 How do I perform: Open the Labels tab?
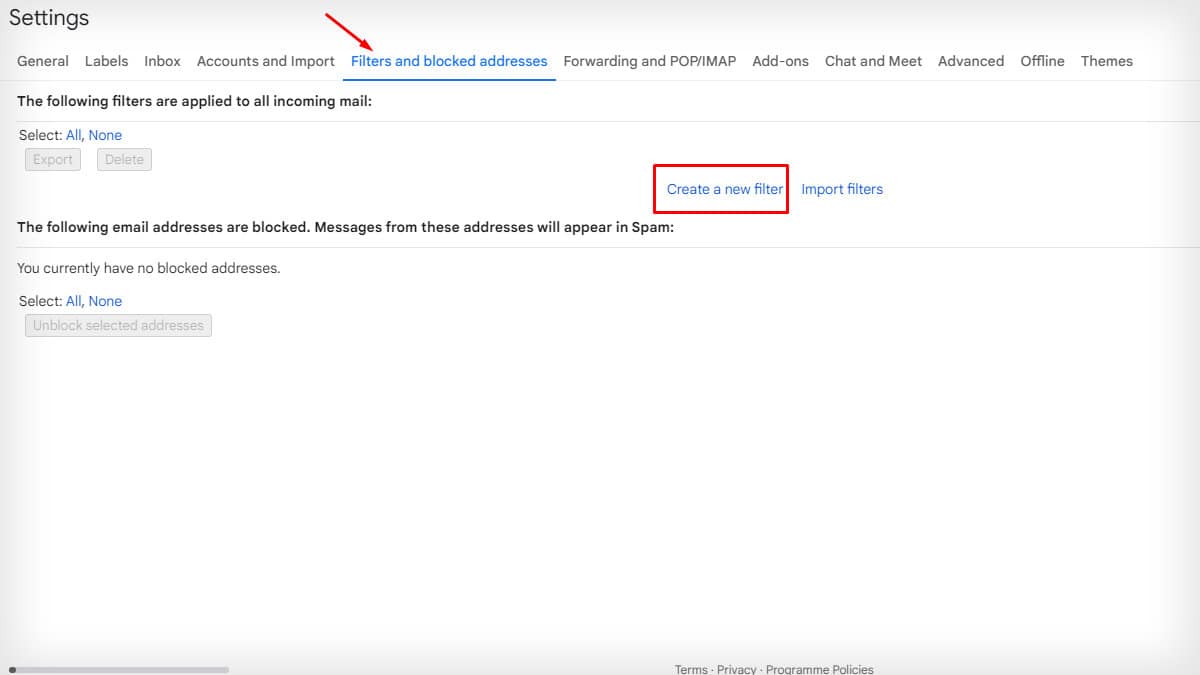[106, 61]
